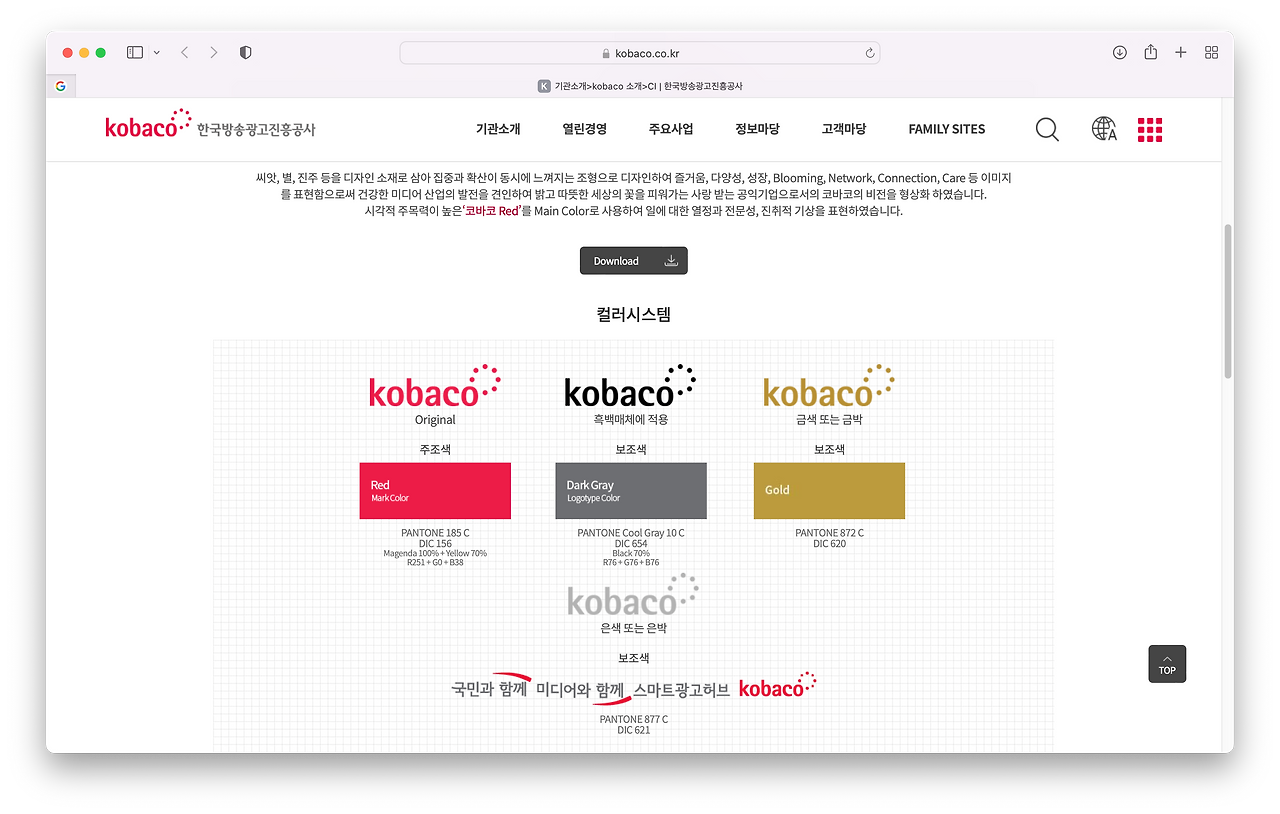Click the Safari downloads icon
The image size is (1280, 814).
[x=1120, y=51]
